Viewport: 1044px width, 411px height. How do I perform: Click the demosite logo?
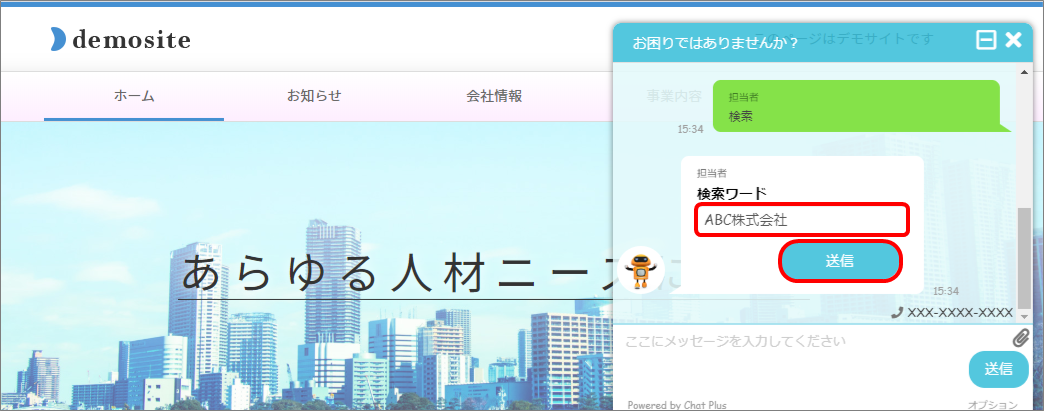pyautogui.click(x=121, y=40)
